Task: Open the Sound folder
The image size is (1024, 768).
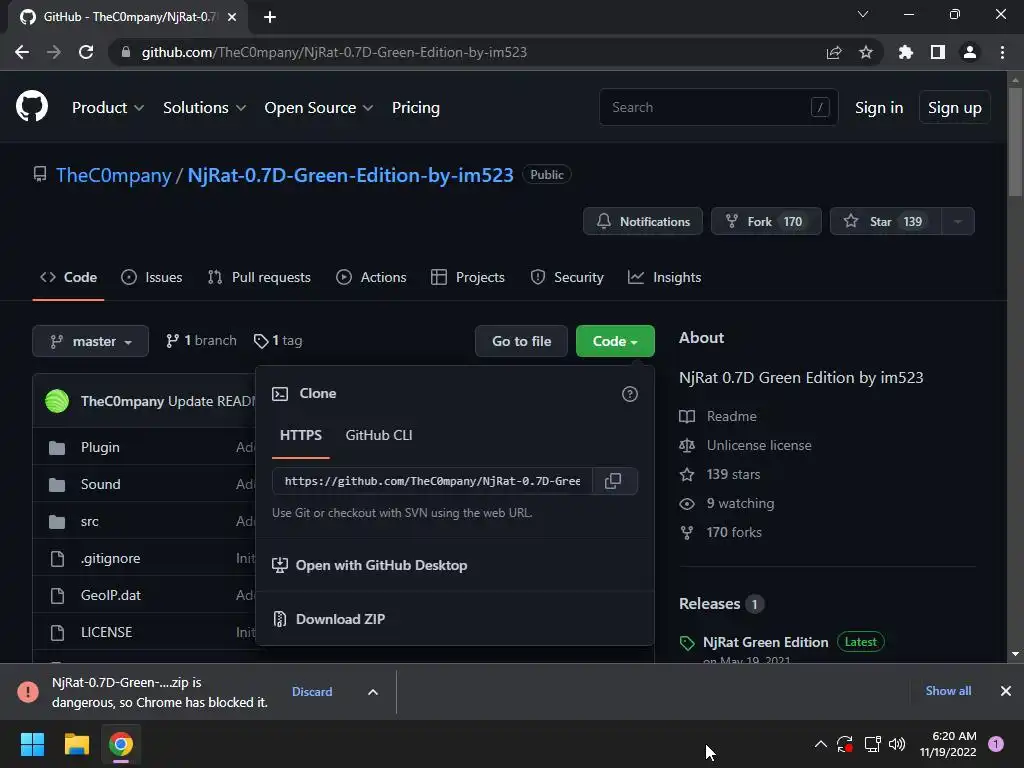Action: click(101, 485)
